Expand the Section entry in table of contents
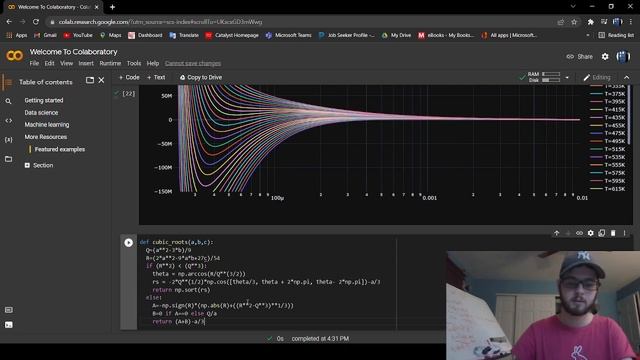640x360 pixels. (27, 165)
